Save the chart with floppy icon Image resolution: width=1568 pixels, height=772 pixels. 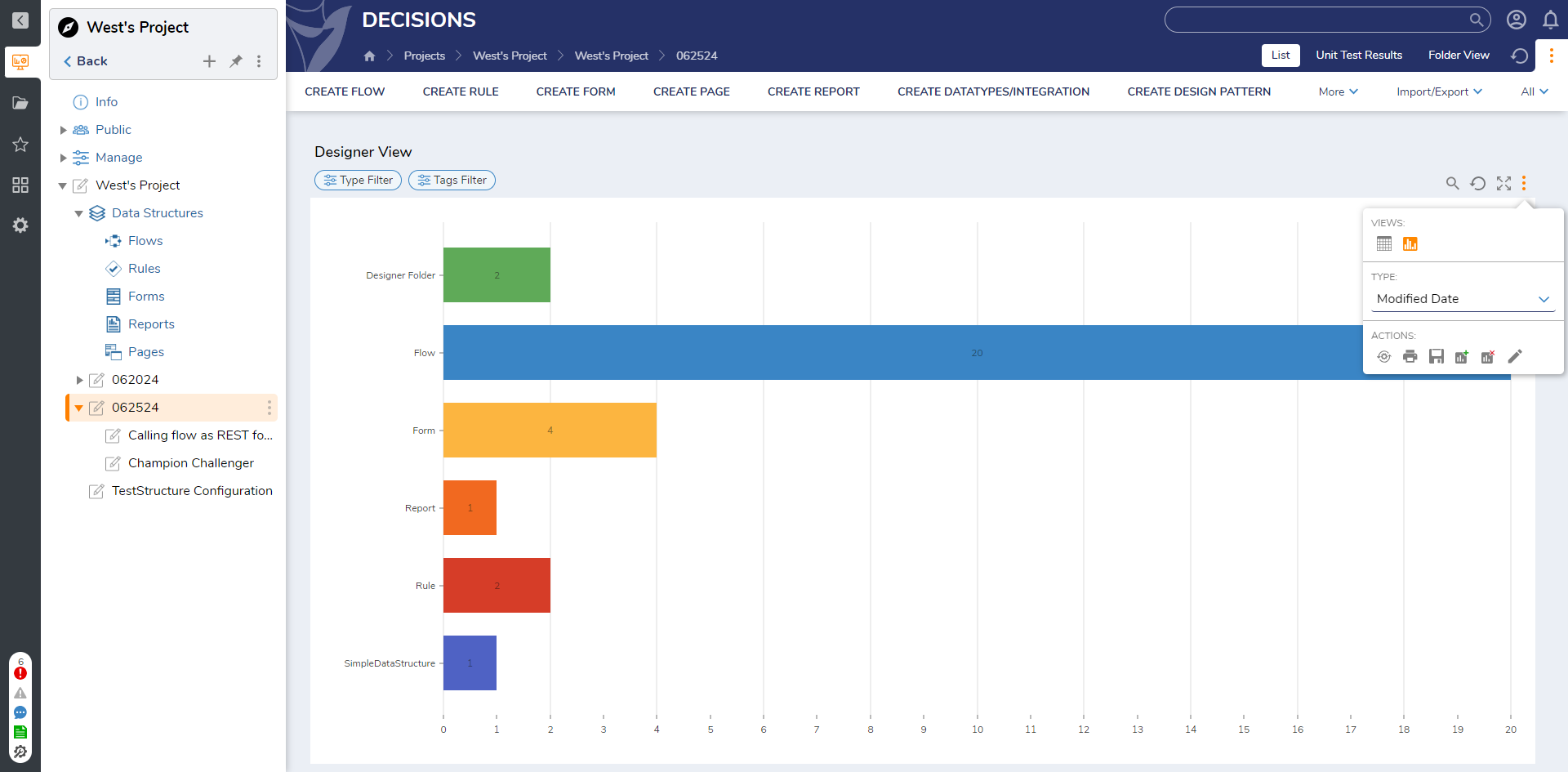point(1437,356)
